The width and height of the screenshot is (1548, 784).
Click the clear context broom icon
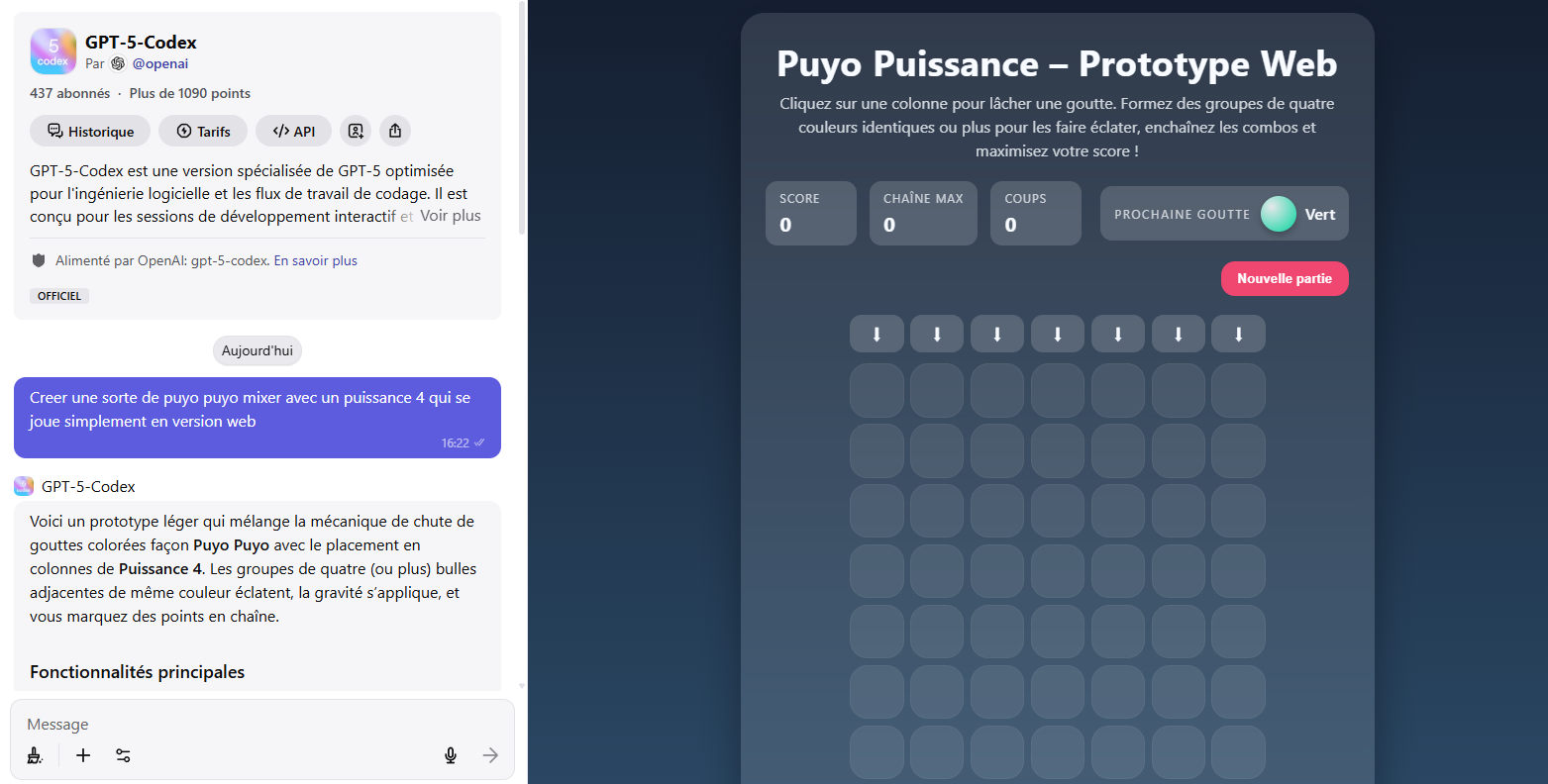point(35,755)
